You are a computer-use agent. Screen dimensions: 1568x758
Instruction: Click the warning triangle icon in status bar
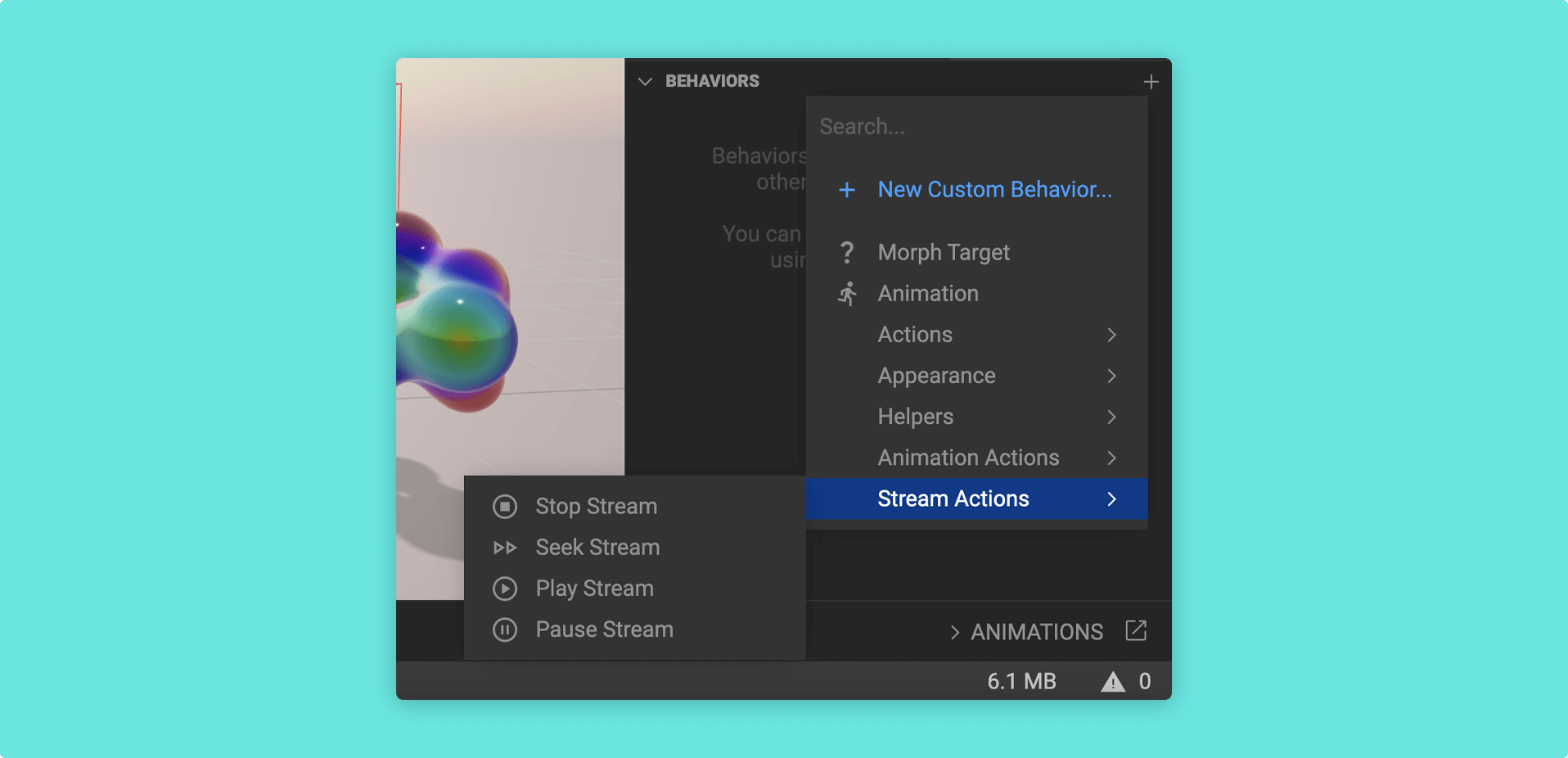tap(1113, 681)
